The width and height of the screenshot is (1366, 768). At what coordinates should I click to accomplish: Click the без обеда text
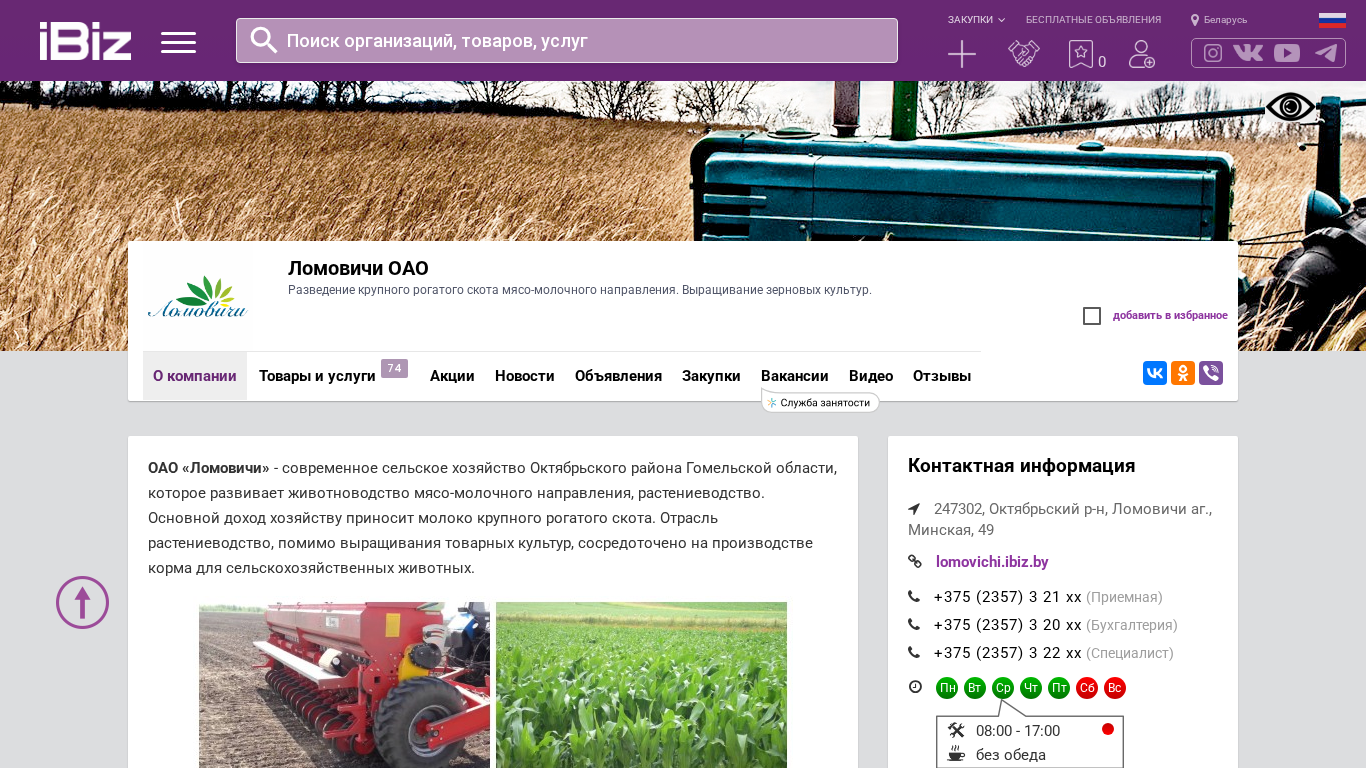(1011, 755)
